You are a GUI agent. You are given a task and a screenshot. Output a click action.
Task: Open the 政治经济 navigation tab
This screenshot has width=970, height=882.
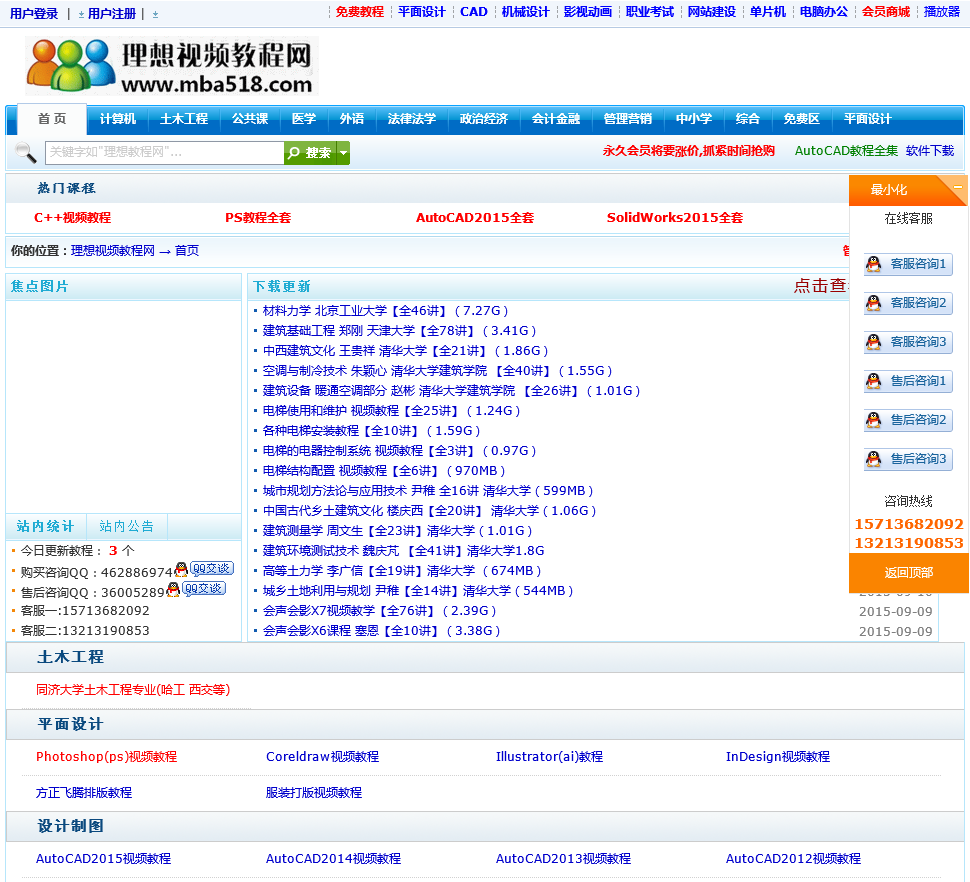pyautogui.click(x=483, y=119)
